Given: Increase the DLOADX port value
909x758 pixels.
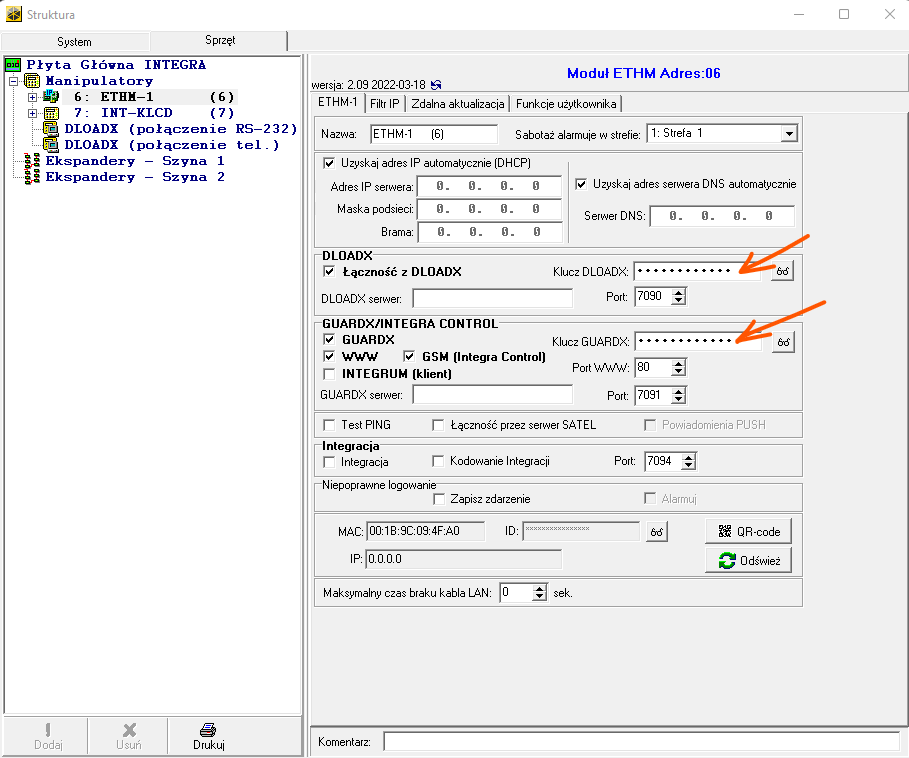Looking at the screenshot, I should [x=680, y=292].
